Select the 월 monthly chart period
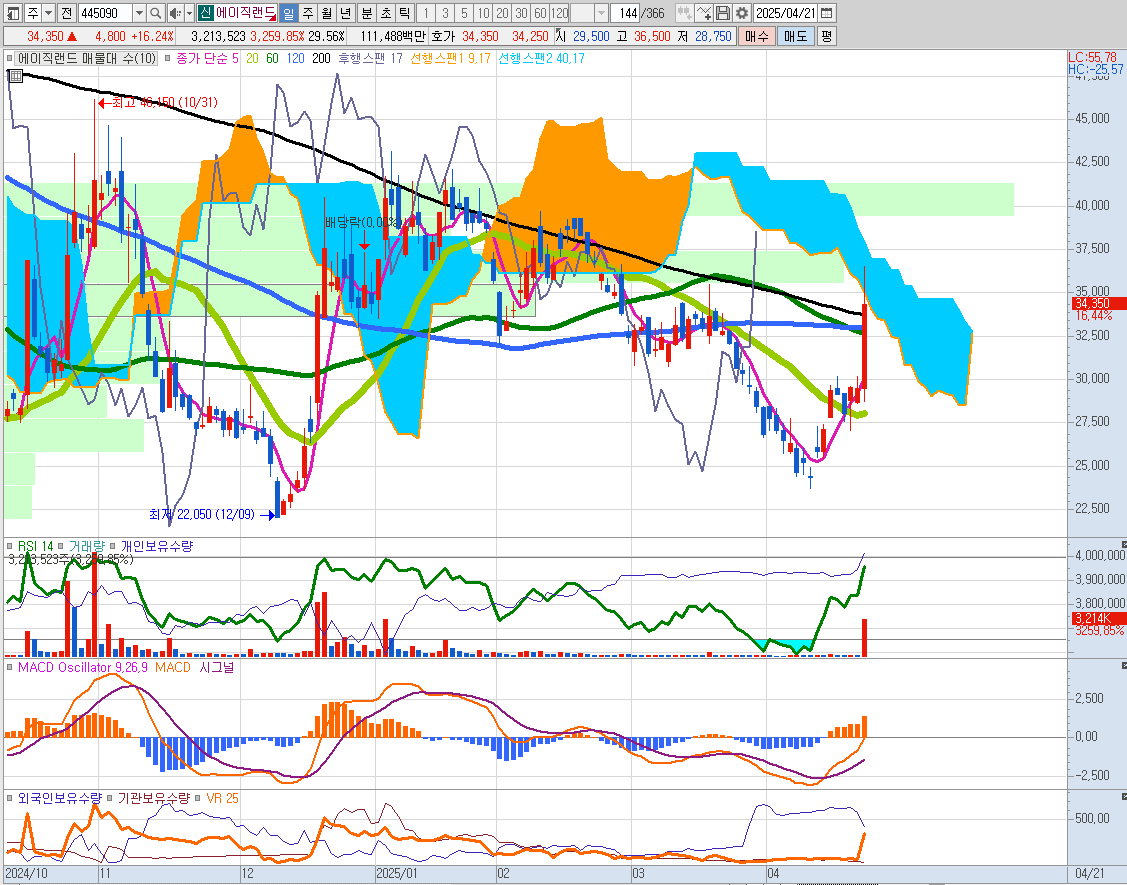 pyautogui.click(x=327, y=13)
